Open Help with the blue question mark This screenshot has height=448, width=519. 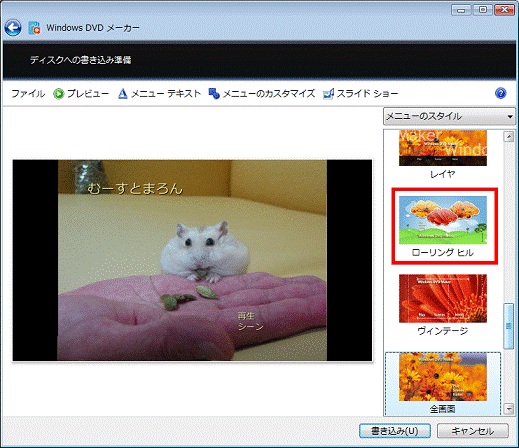pos(500,93)
